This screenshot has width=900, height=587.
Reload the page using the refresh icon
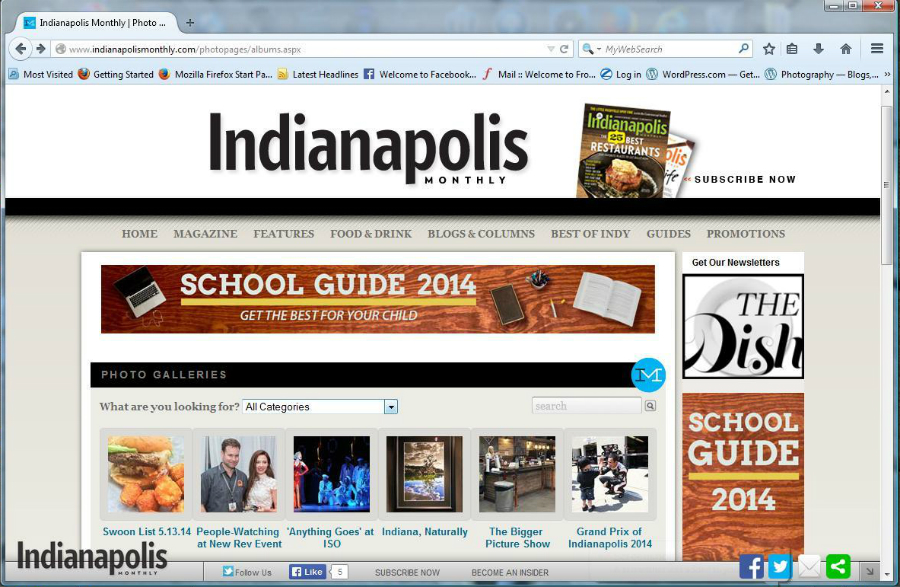pos(564,48)
